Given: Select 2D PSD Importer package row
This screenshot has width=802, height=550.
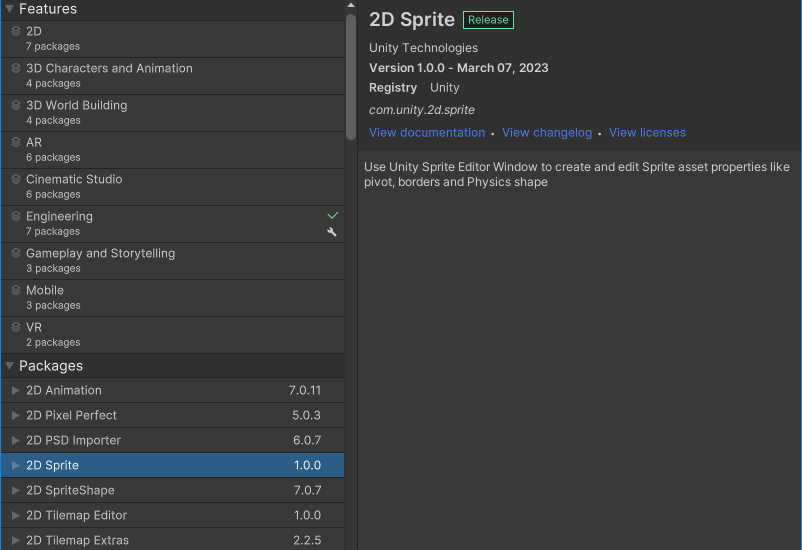Looking at the screenshot, I should (x=173, y=441).
